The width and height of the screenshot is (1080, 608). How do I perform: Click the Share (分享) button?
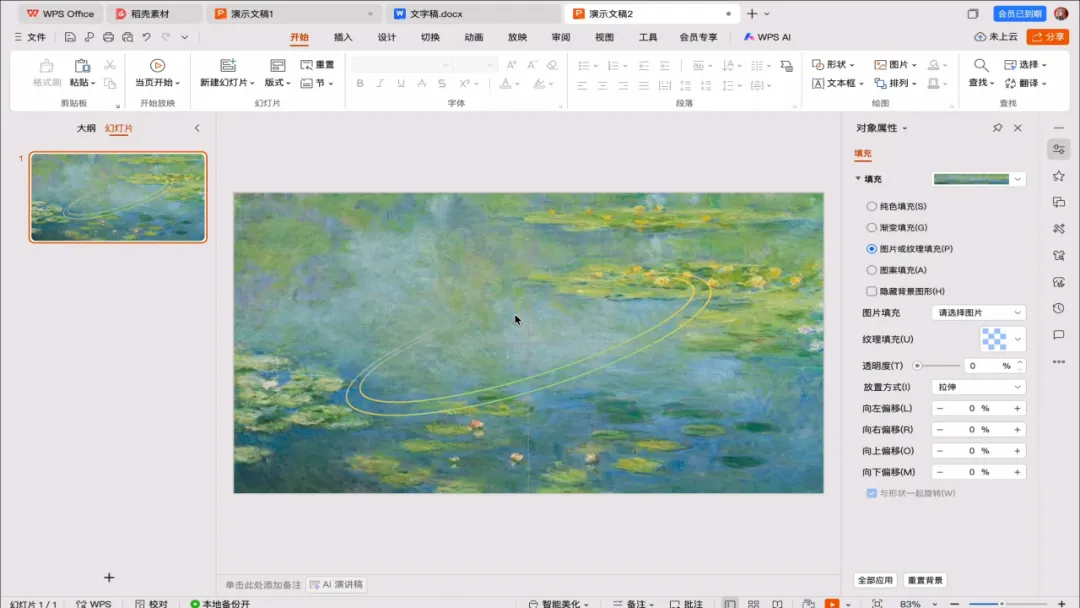point(1048,37)
